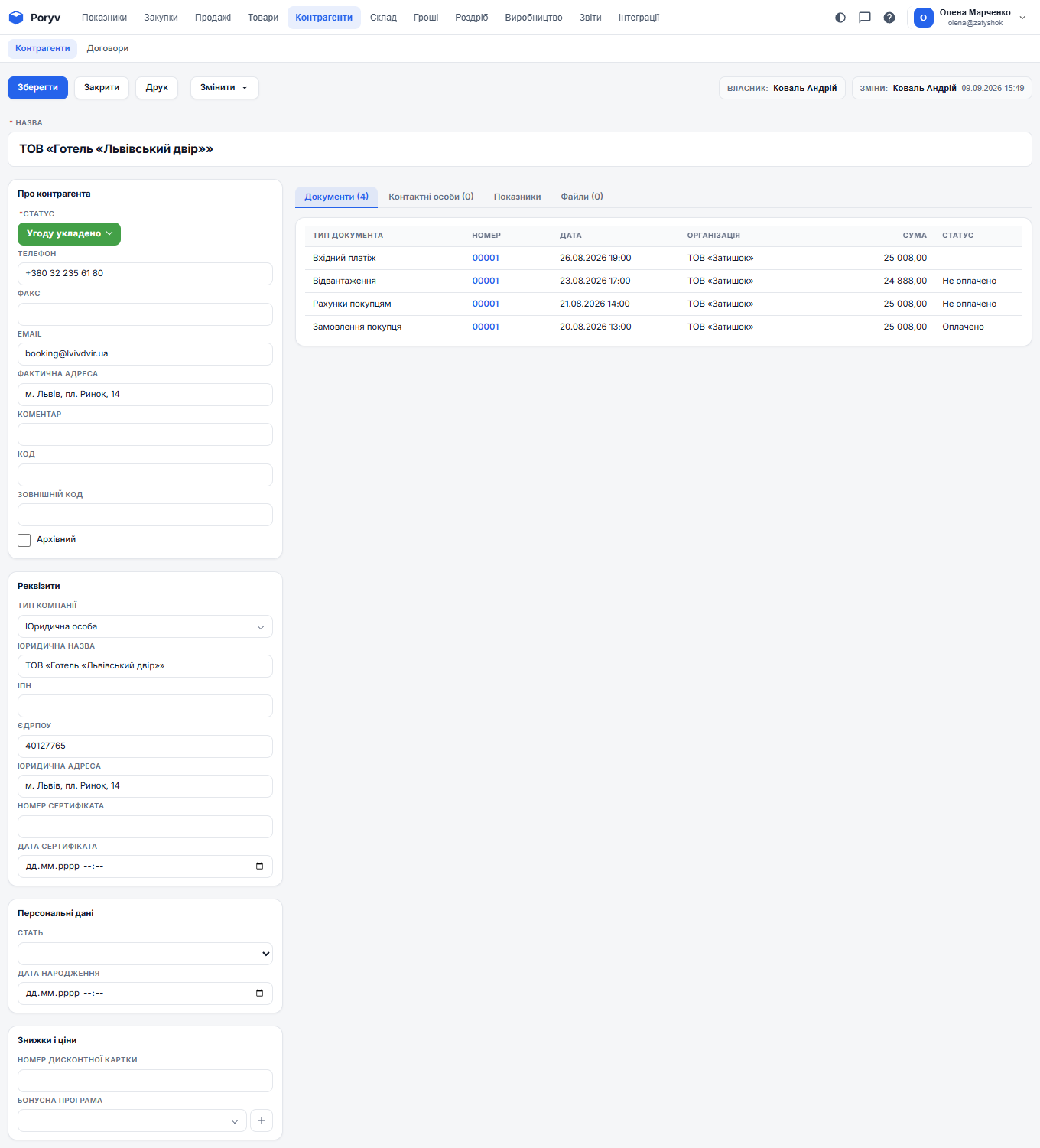Open calendar picker for Дата народження
1040x1148 pixels.
pyautogui.click(x=259, y=993)
